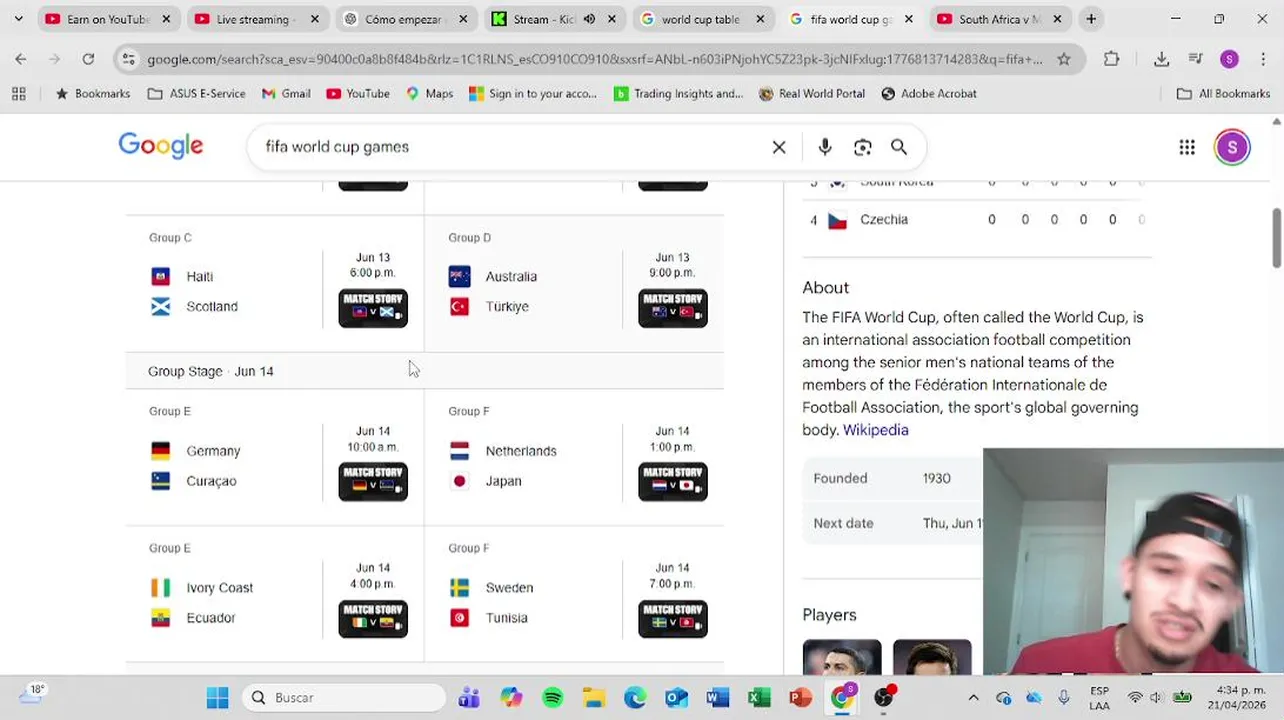The width and height of the screenshot is (1284, 720).
Task: Open the Windows Start menu
Action: click(x=217, y=697)
